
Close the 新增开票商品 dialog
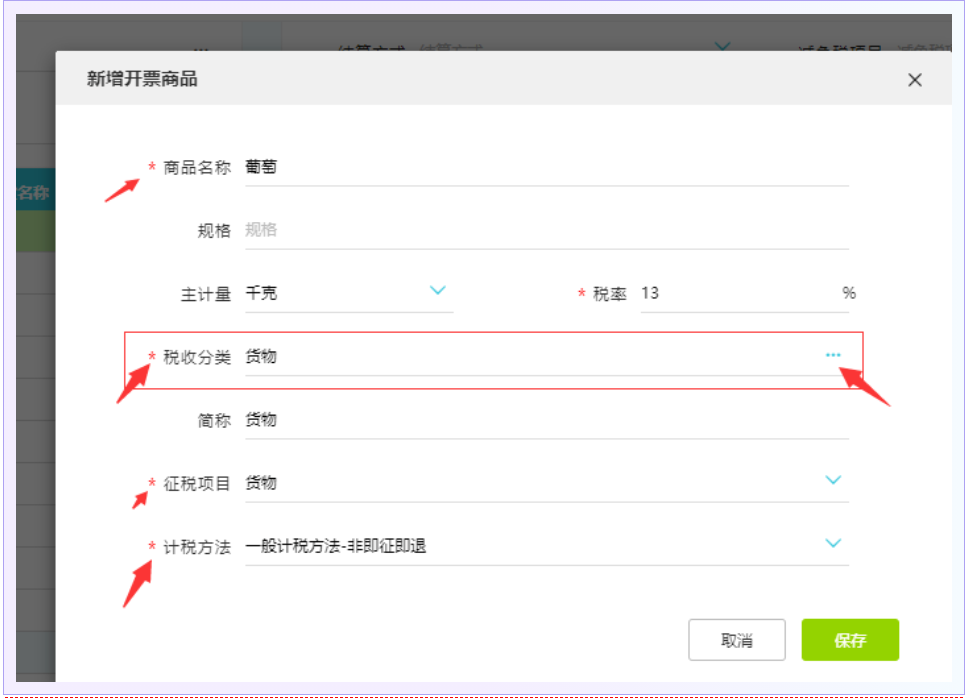tap(914, 80)
